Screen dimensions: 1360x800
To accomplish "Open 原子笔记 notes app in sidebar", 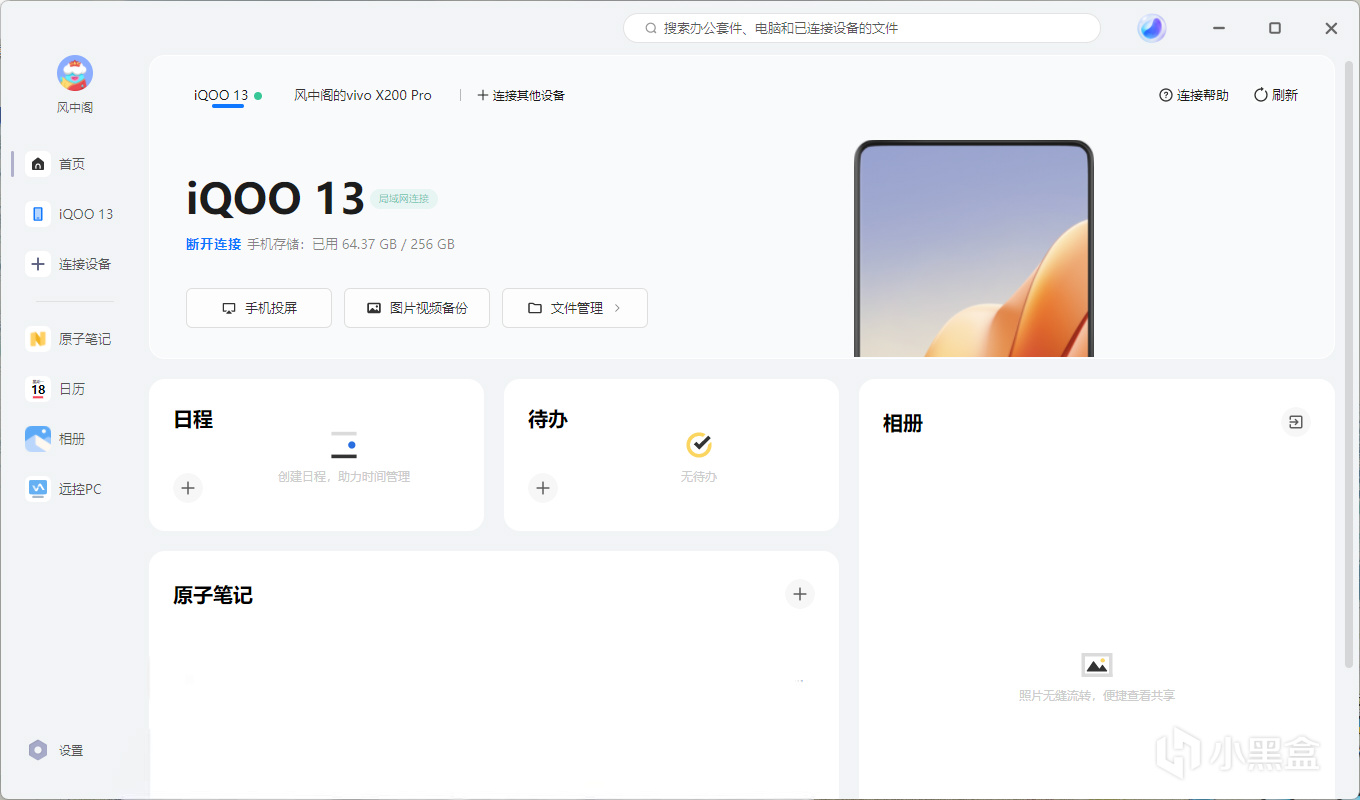I will [x=68, y=339].
